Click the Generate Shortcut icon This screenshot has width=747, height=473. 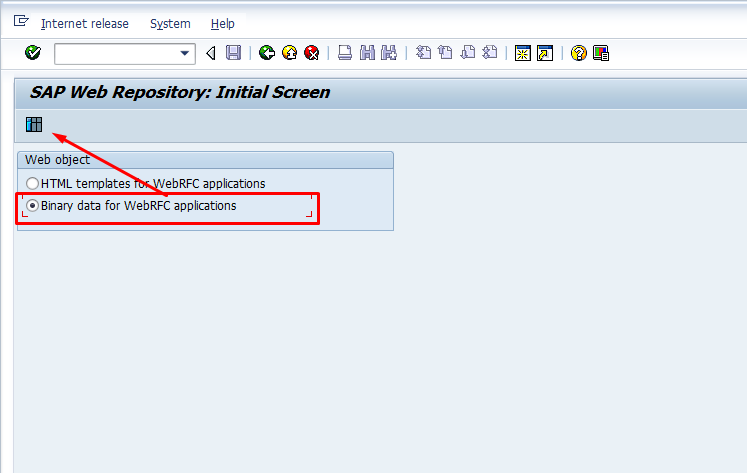(545, 53)
